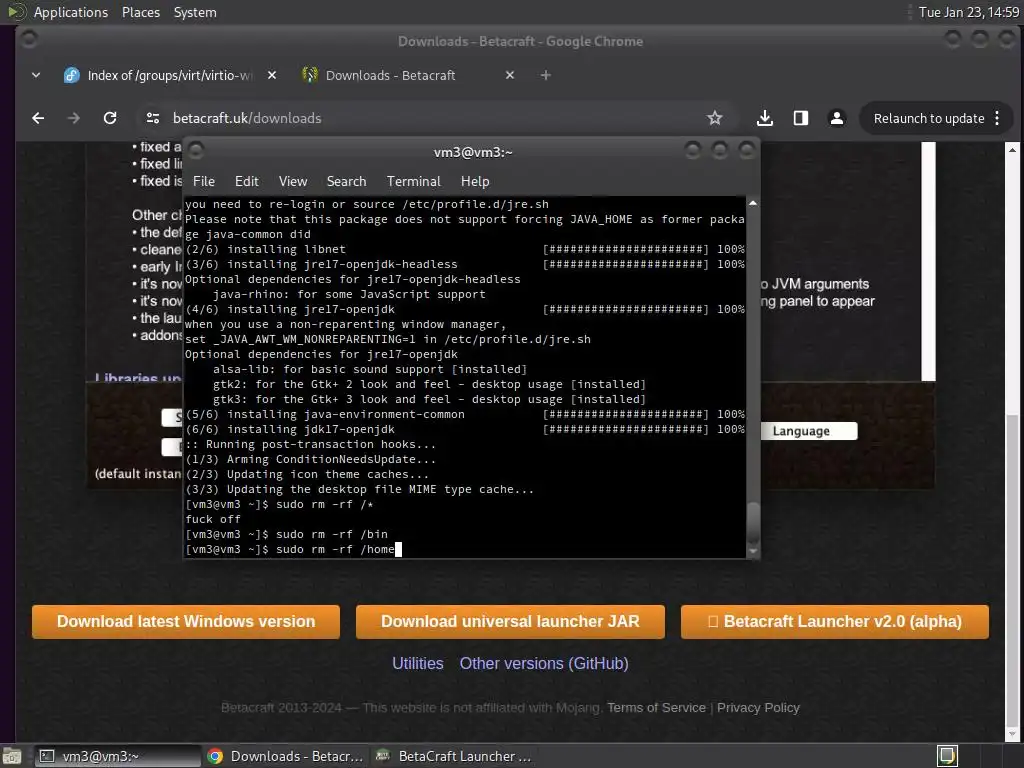Viewport: 1024px width, 768px height.
Task: Close the Index of /groups/virt tab
Action: point(272,75)
